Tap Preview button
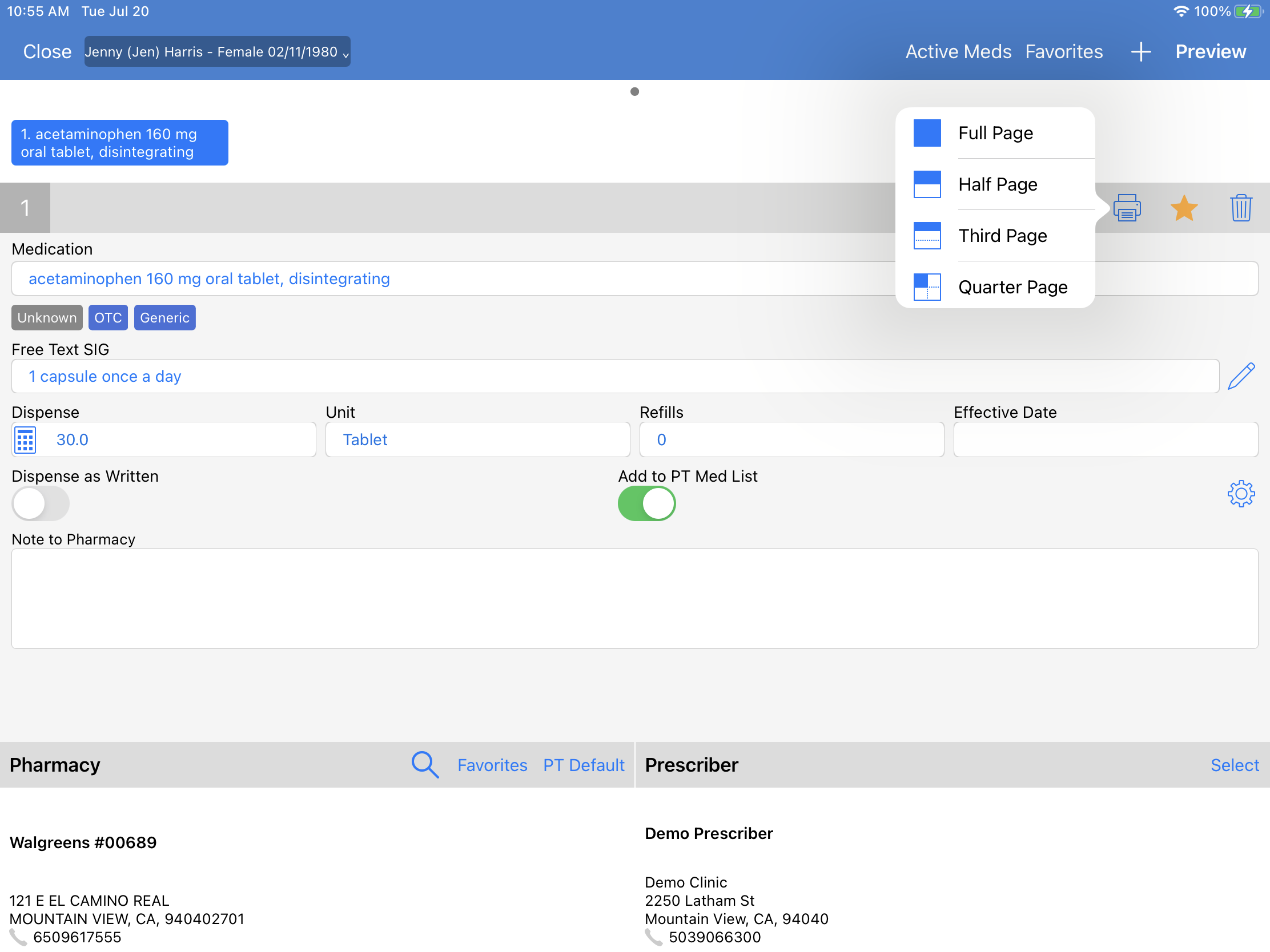The height and width of the screenshot is (952, 1270). [1210, 51]
